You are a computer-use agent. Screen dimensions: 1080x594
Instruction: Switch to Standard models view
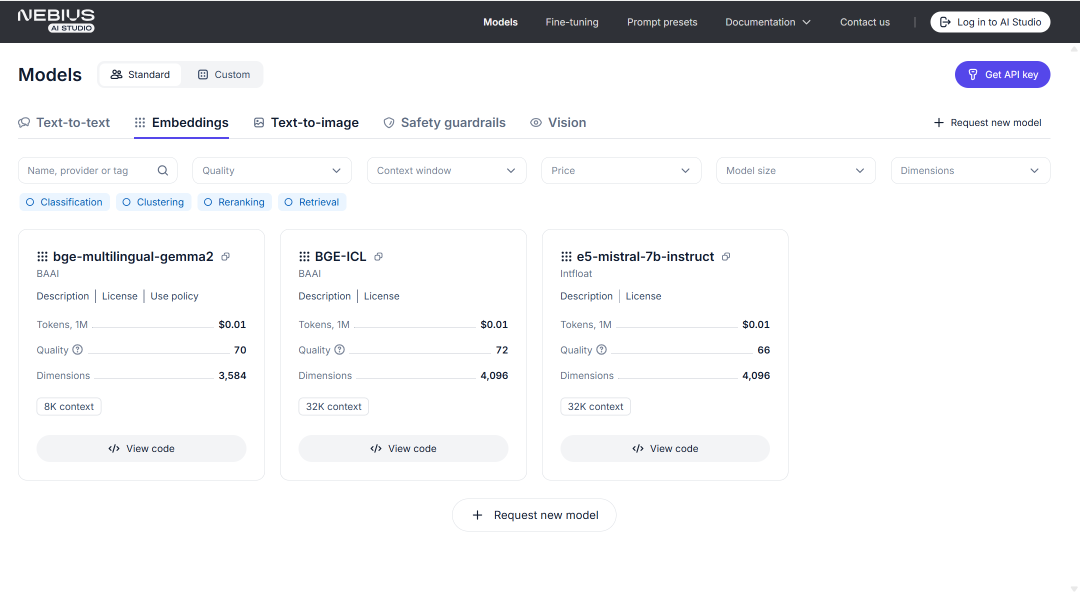141,74
